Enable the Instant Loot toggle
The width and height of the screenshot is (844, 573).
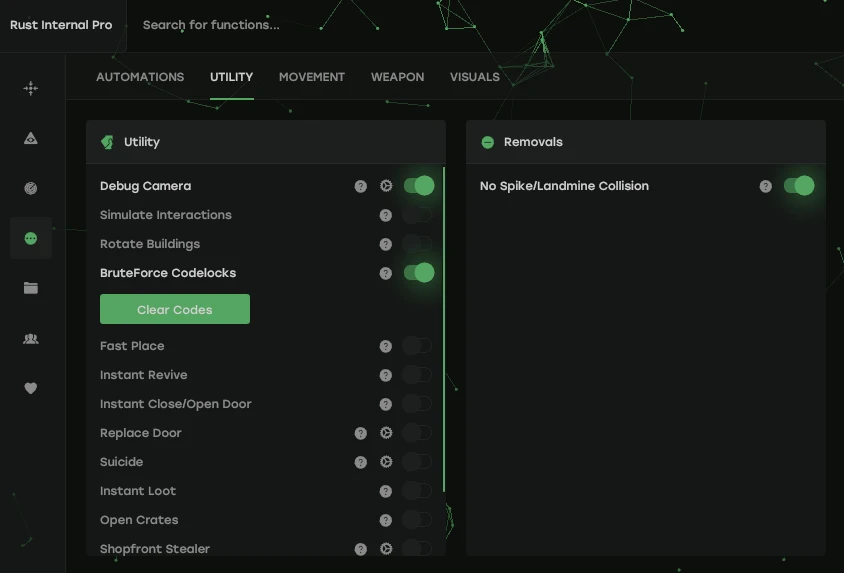point(417,491)
